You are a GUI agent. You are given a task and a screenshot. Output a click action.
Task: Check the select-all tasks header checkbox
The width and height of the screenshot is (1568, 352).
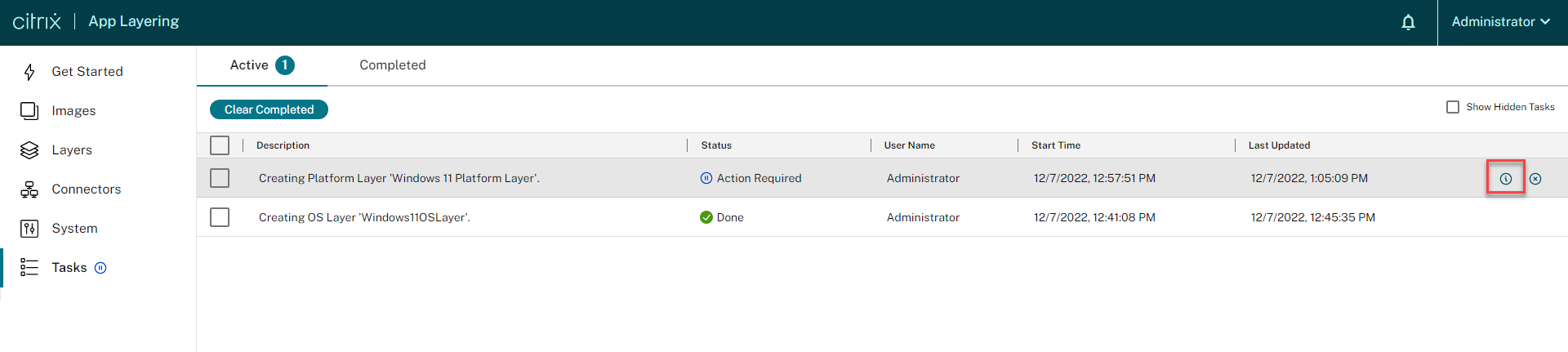coord(220,145)
